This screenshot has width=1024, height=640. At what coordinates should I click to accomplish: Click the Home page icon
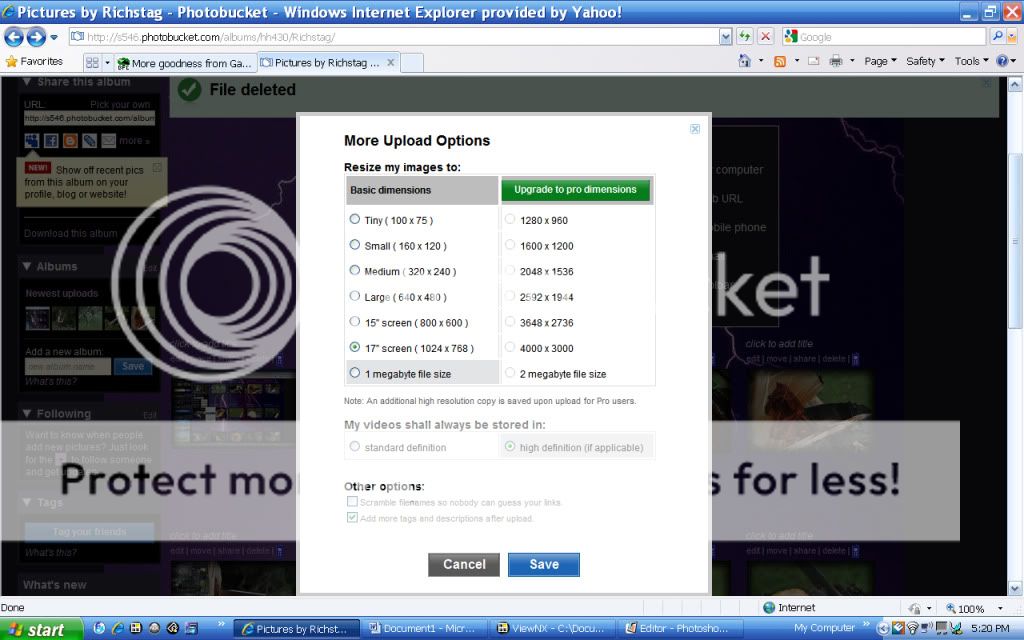(x=744, y=61)
